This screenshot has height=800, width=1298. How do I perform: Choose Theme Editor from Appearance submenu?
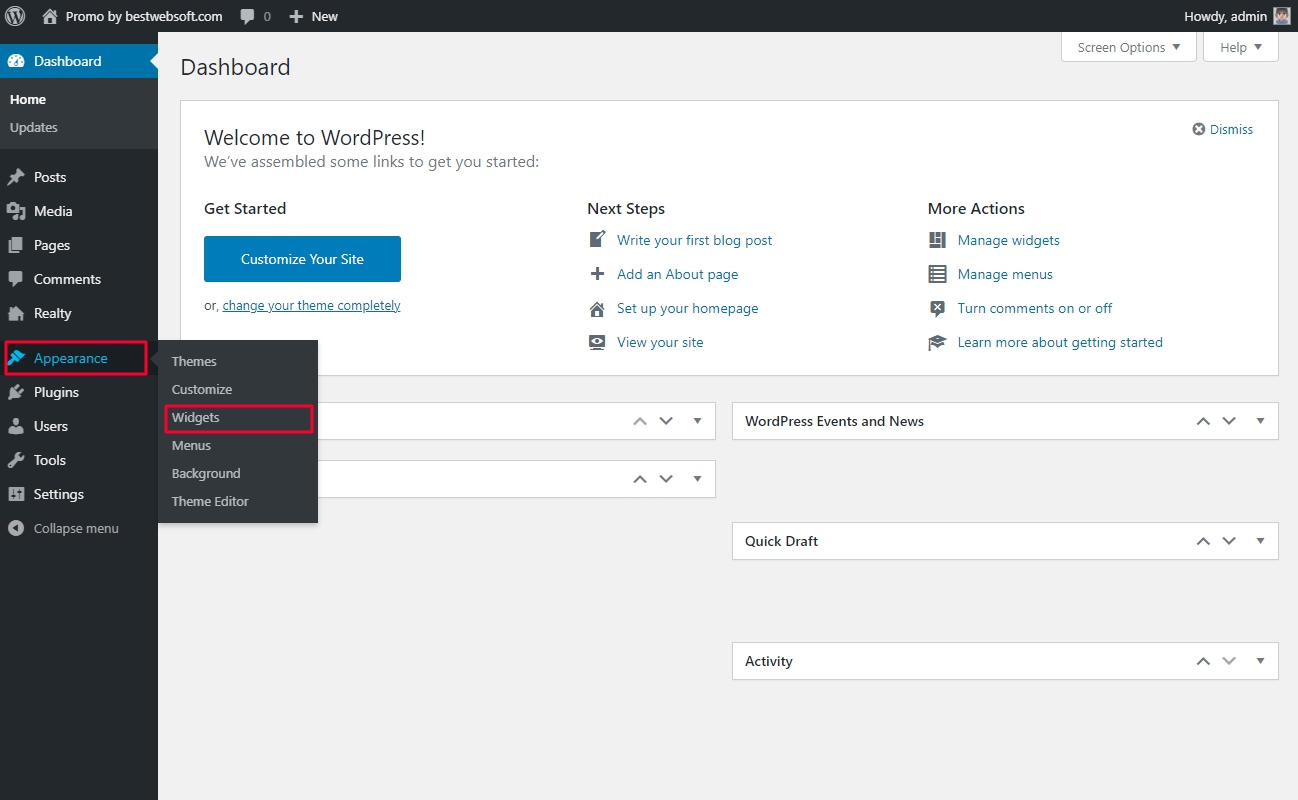click(x=210, y=501)
